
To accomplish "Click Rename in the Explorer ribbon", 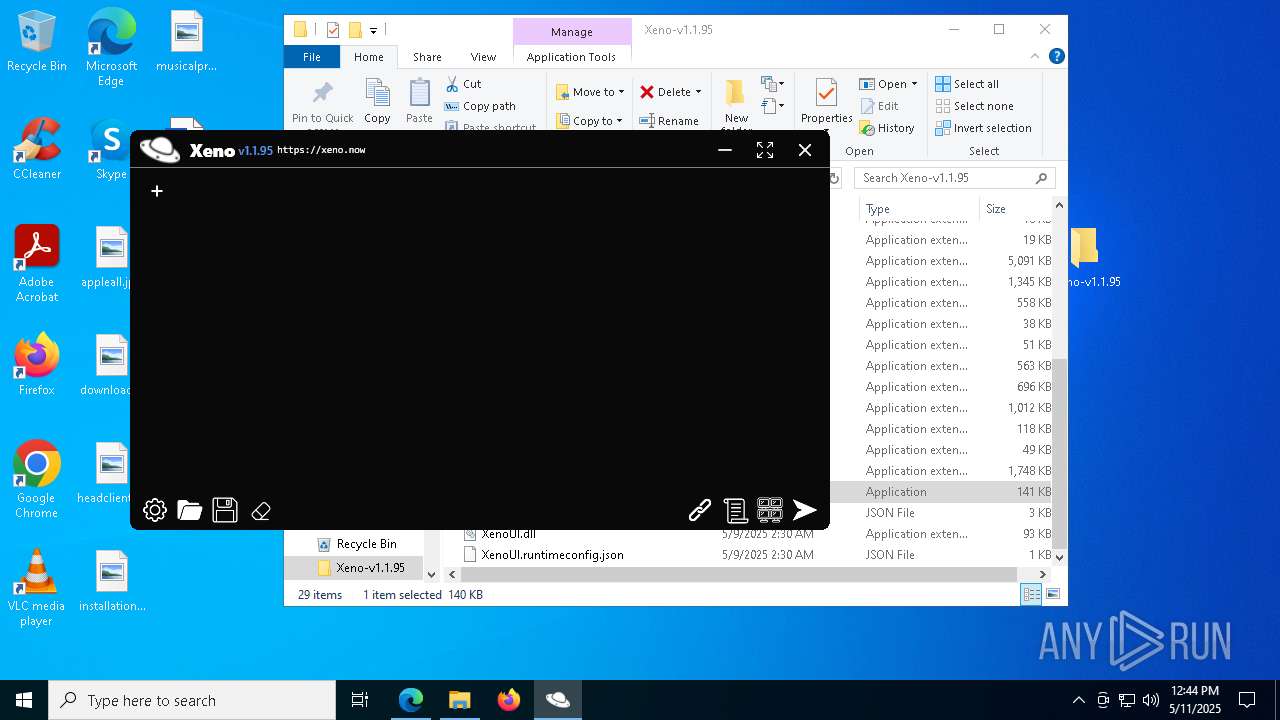I will [x=669, y=121].
